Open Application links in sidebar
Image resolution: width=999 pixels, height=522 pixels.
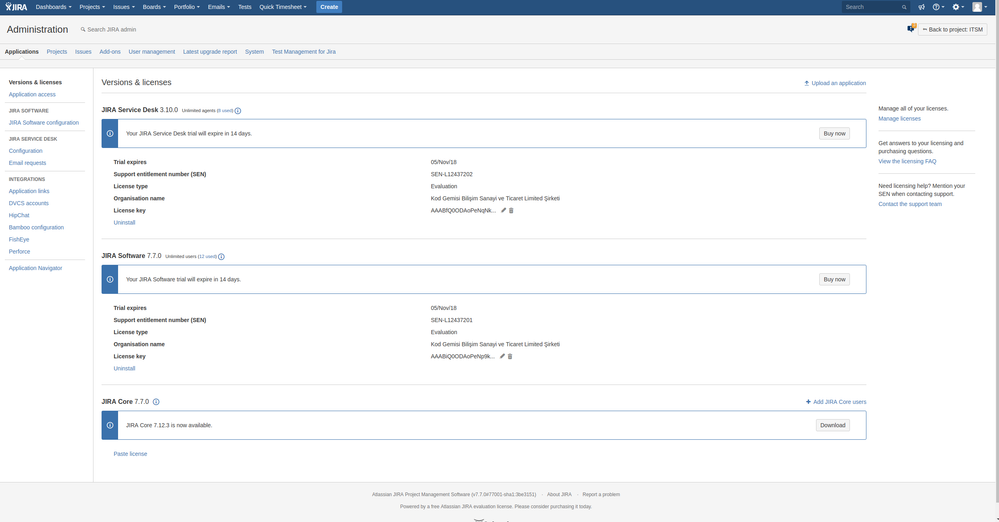point(29,191)
